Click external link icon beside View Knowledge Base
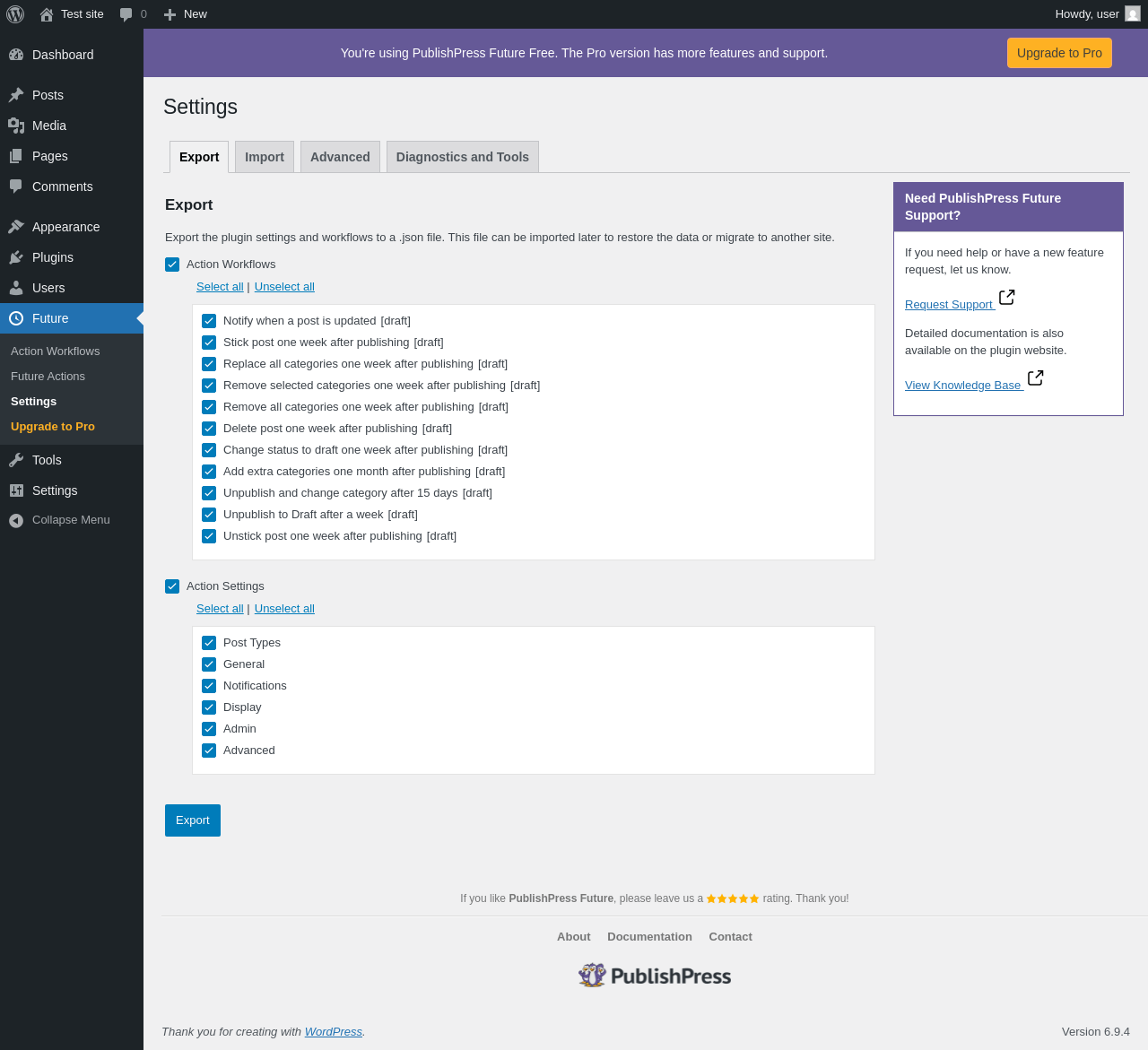 tap(1035, 377)
